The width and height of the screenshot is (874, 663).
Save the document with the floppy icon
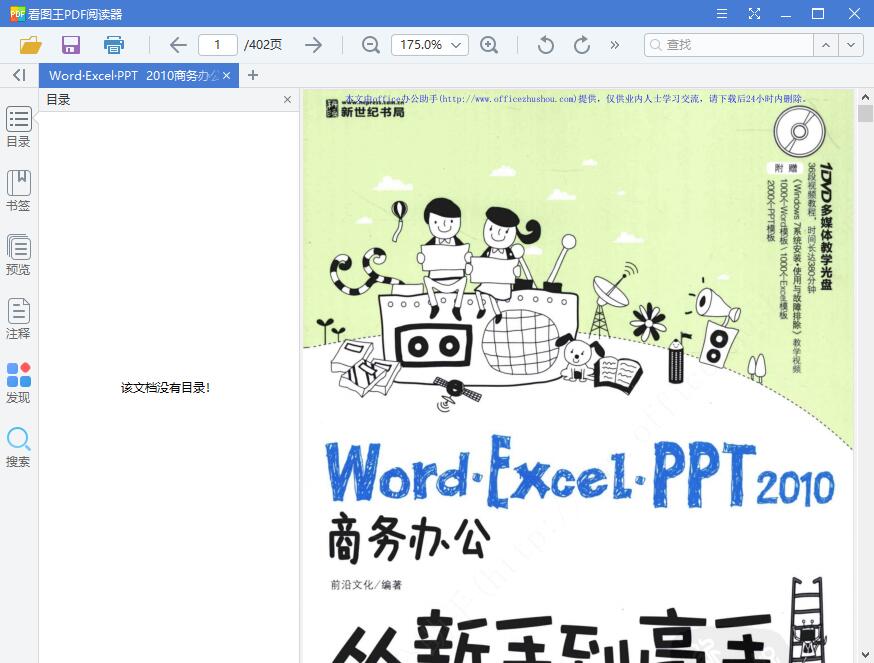pos(71,45)
